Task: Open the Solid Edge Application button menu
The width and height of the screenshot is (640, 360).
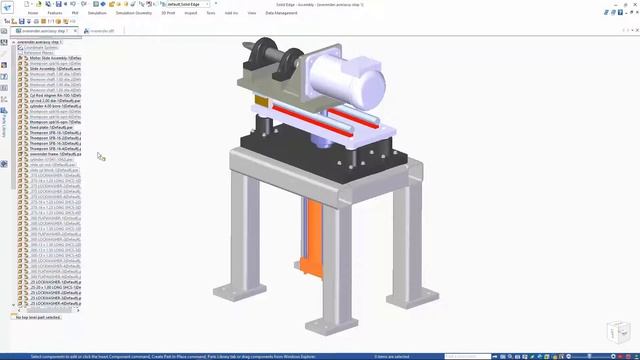Action: click(x=7, y=7)
